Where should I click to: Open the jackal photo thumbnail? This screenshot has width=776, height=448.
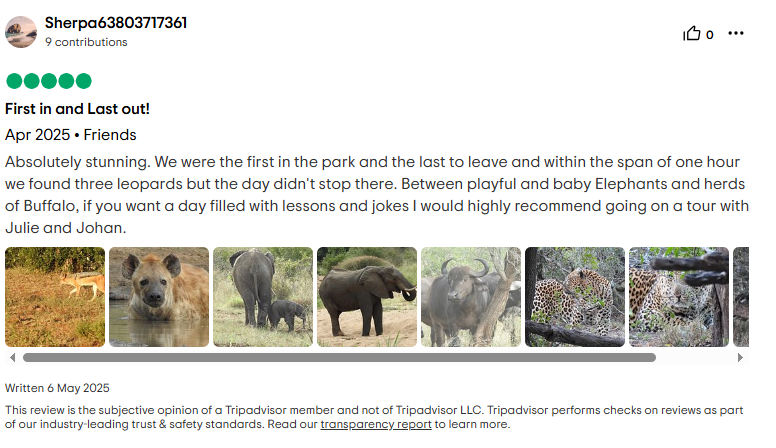(55, 297)
